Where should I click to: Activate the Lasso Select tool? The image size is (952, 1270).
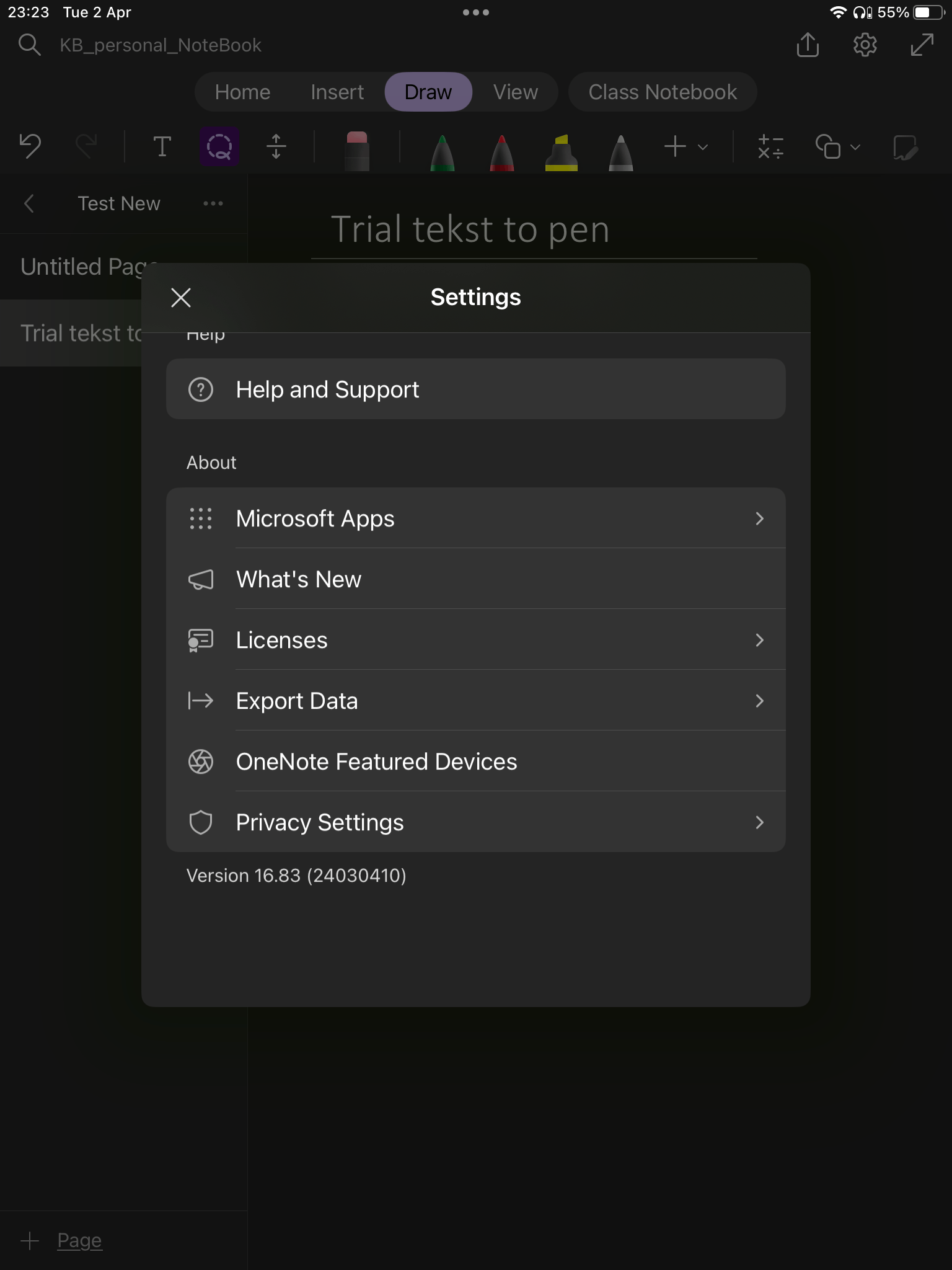pyautogui.click(x=219, y=147)
